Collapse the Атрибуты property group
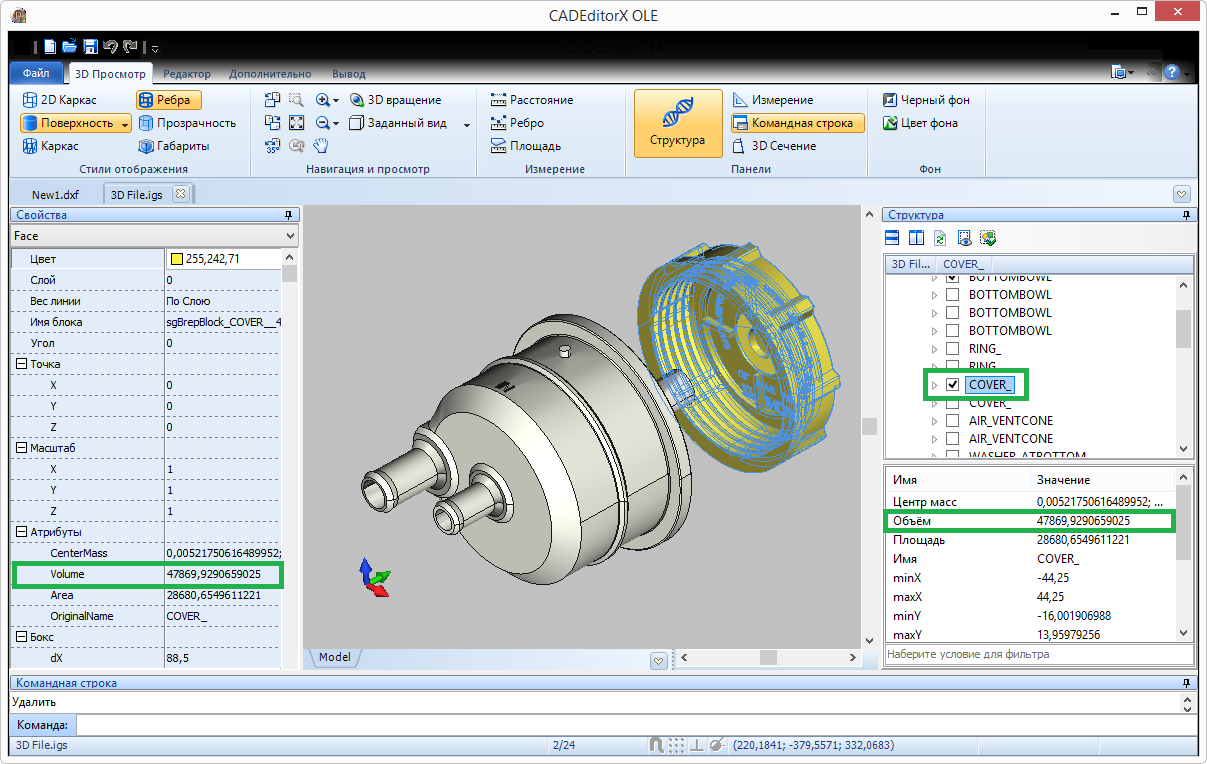Viewport: 1207px width, 764px height. pyautogui.click(x=21, y=532)
